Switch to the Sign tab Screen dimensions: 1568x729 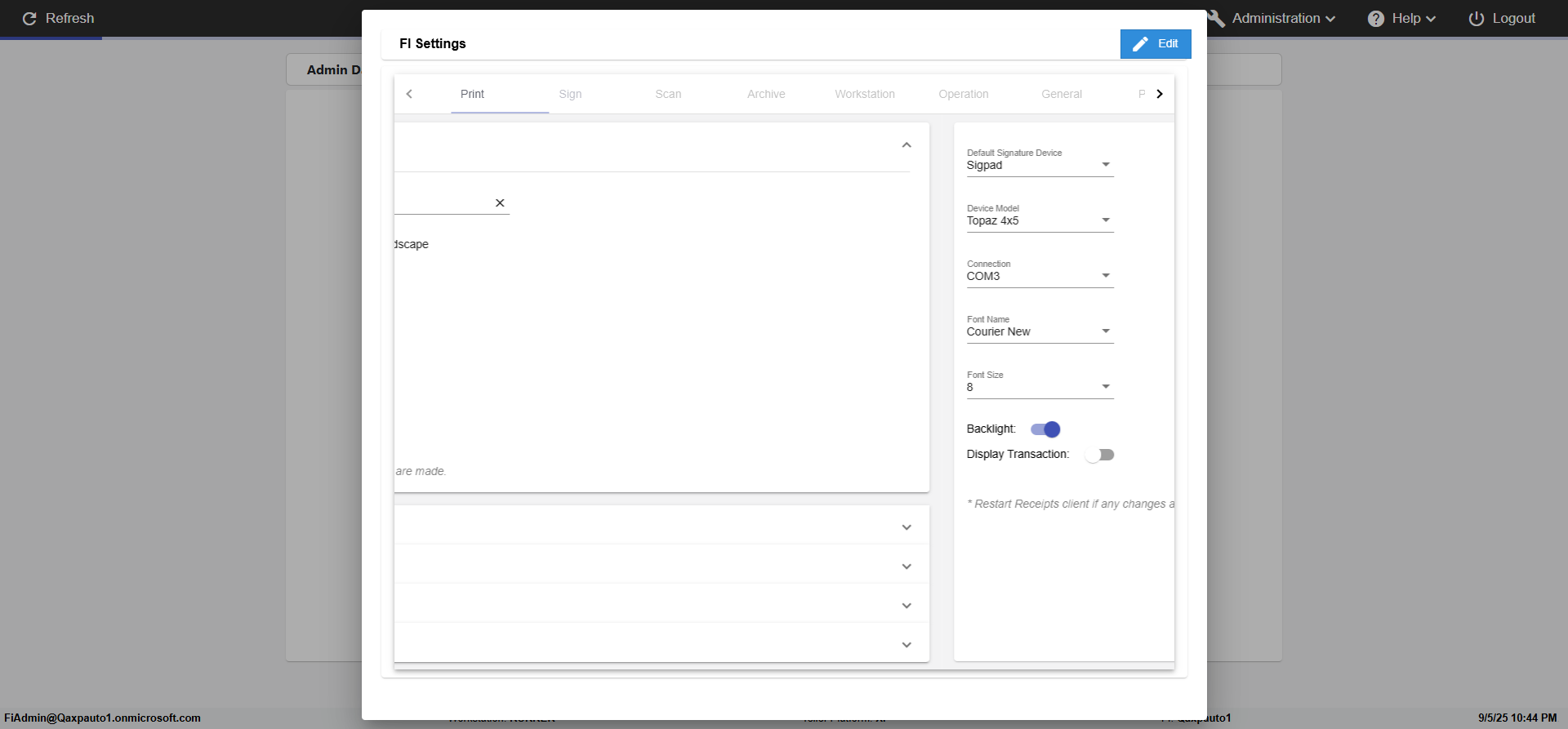coord(570,94)
